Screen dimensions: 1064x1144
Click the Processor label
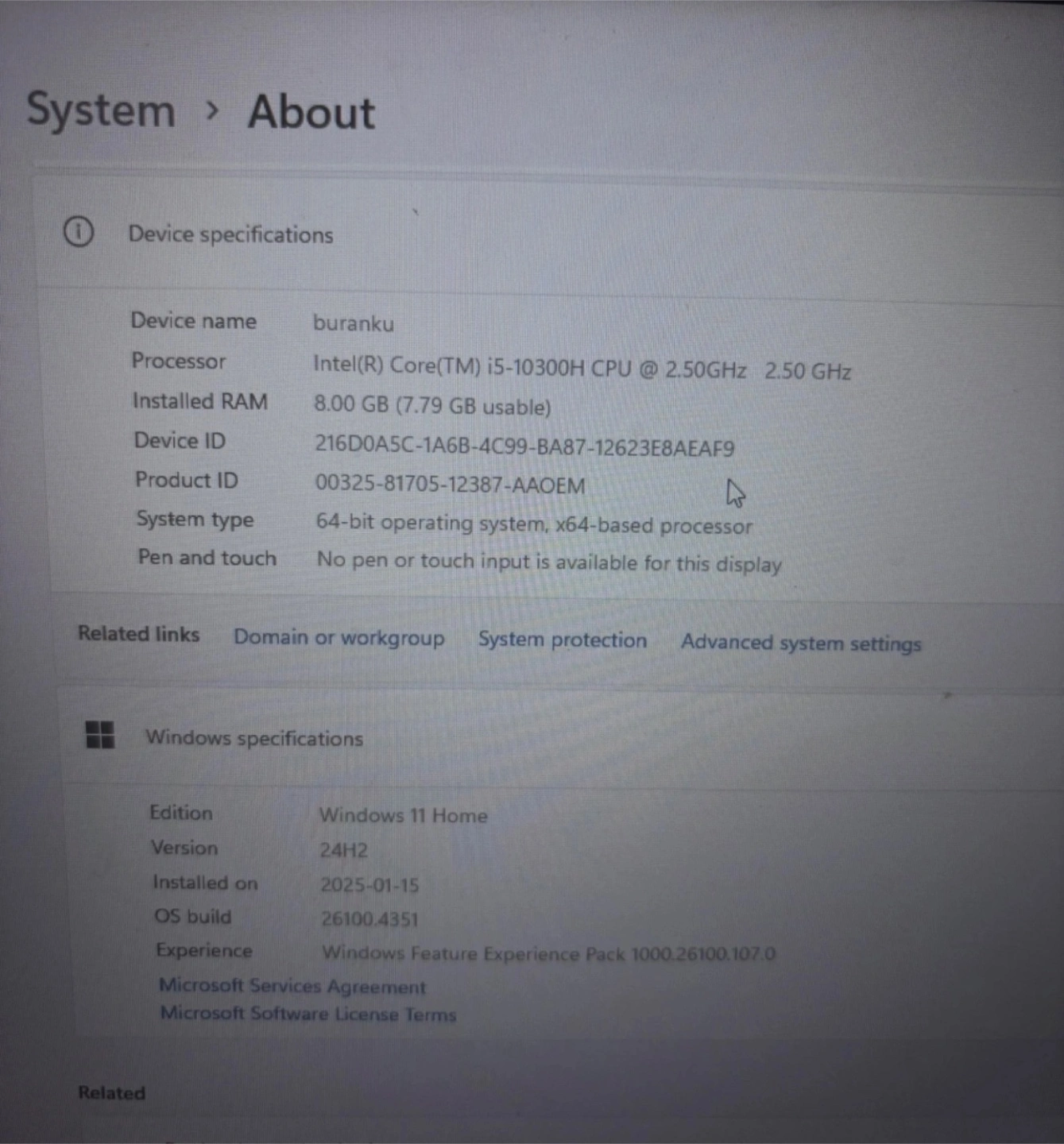click(179, 361)
